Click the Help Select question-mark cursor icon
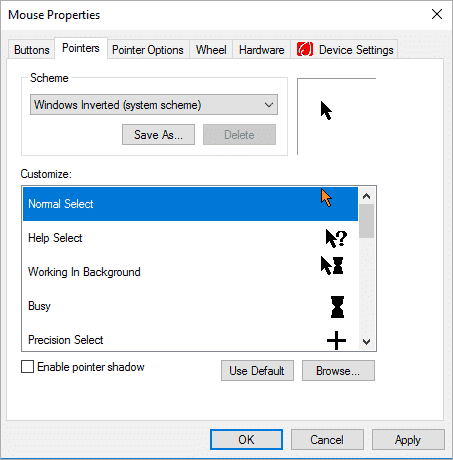 coord(336,238)
